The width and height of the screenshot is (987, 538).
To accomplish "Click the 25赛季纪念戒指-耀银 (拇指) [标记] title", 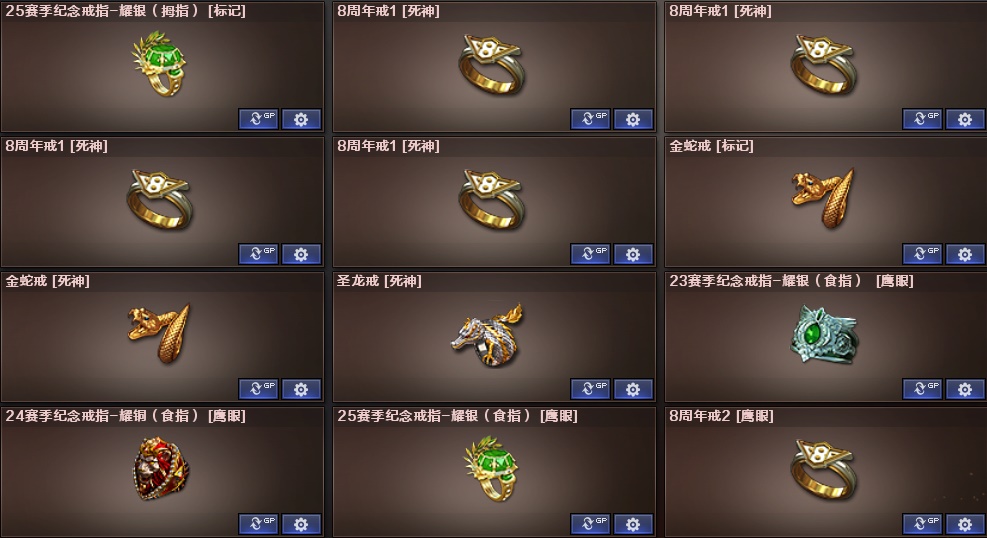I will pyautogui.click(x=125, y=11).
